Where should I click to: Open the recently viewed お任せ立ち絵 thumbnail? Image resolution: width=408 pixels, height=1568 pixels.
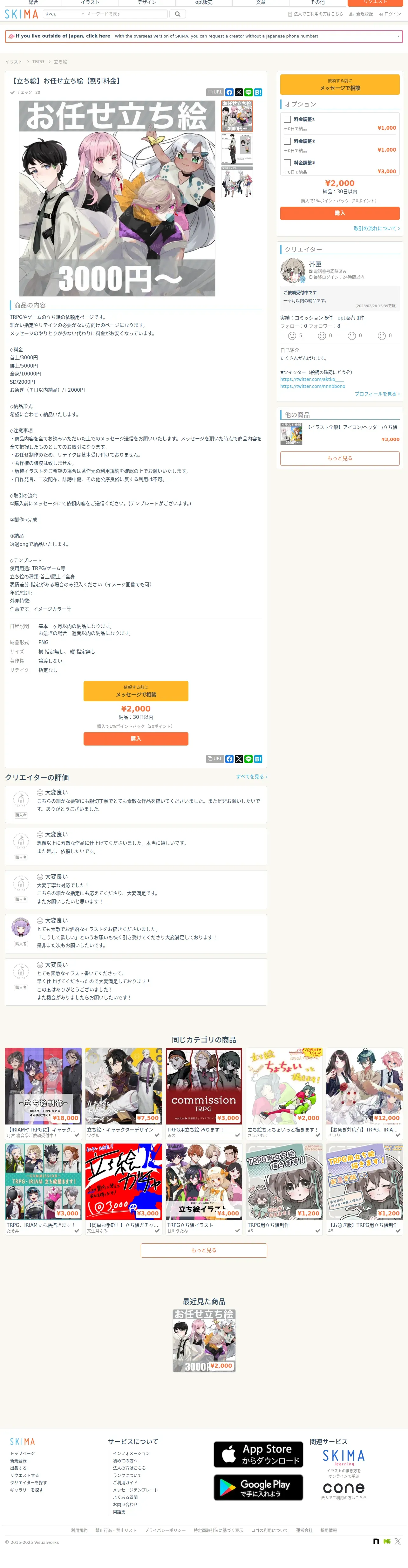pos(204,1341)
